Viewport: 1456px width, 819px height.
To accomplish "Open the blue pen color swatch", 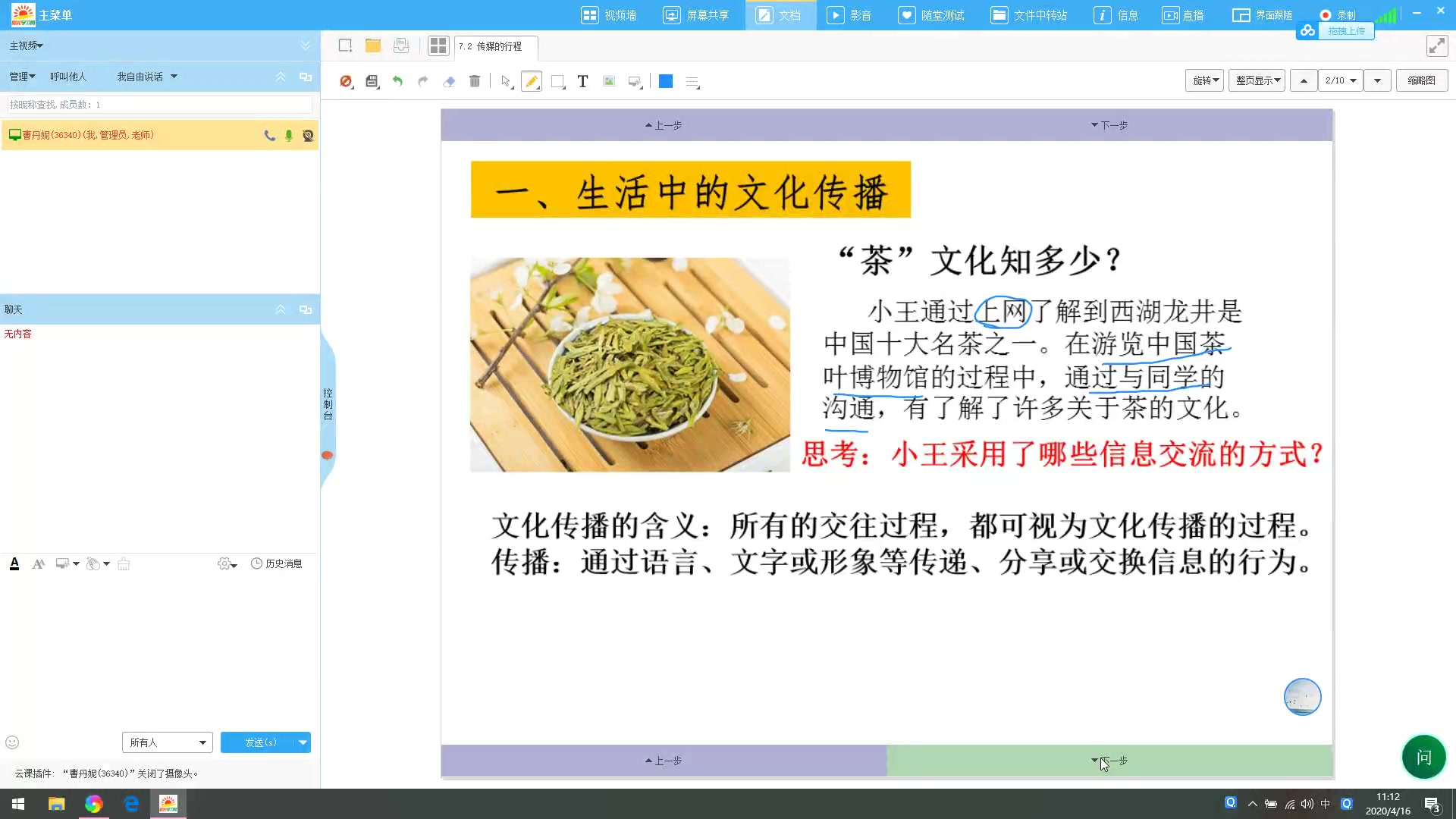I will pyautogui.click(x=666, y=81).
